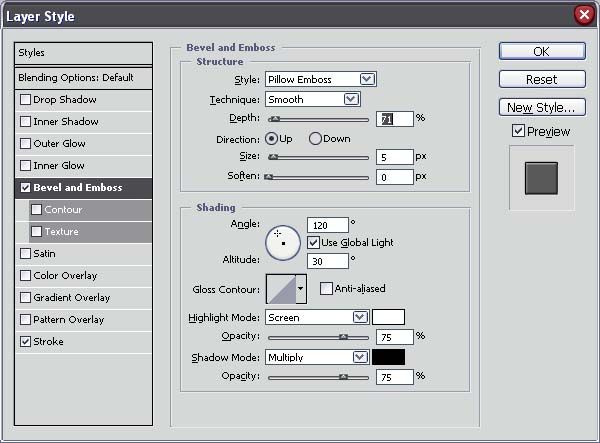This screenshot has height=443, width=600.
Task: Open the Texture sub-option label
Action: click(x=62, y=231)
